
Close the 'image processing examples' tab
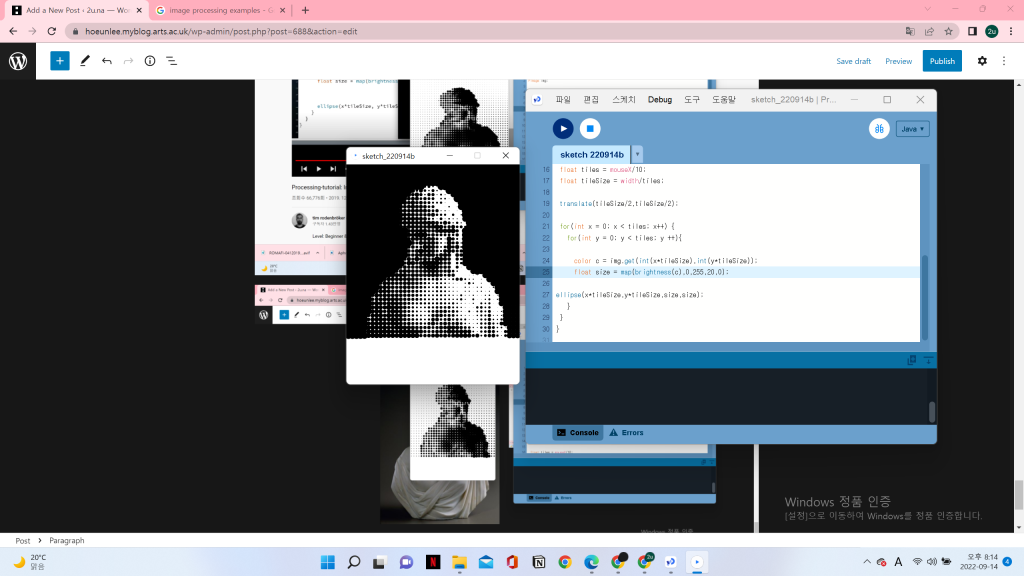coord(283,10)
